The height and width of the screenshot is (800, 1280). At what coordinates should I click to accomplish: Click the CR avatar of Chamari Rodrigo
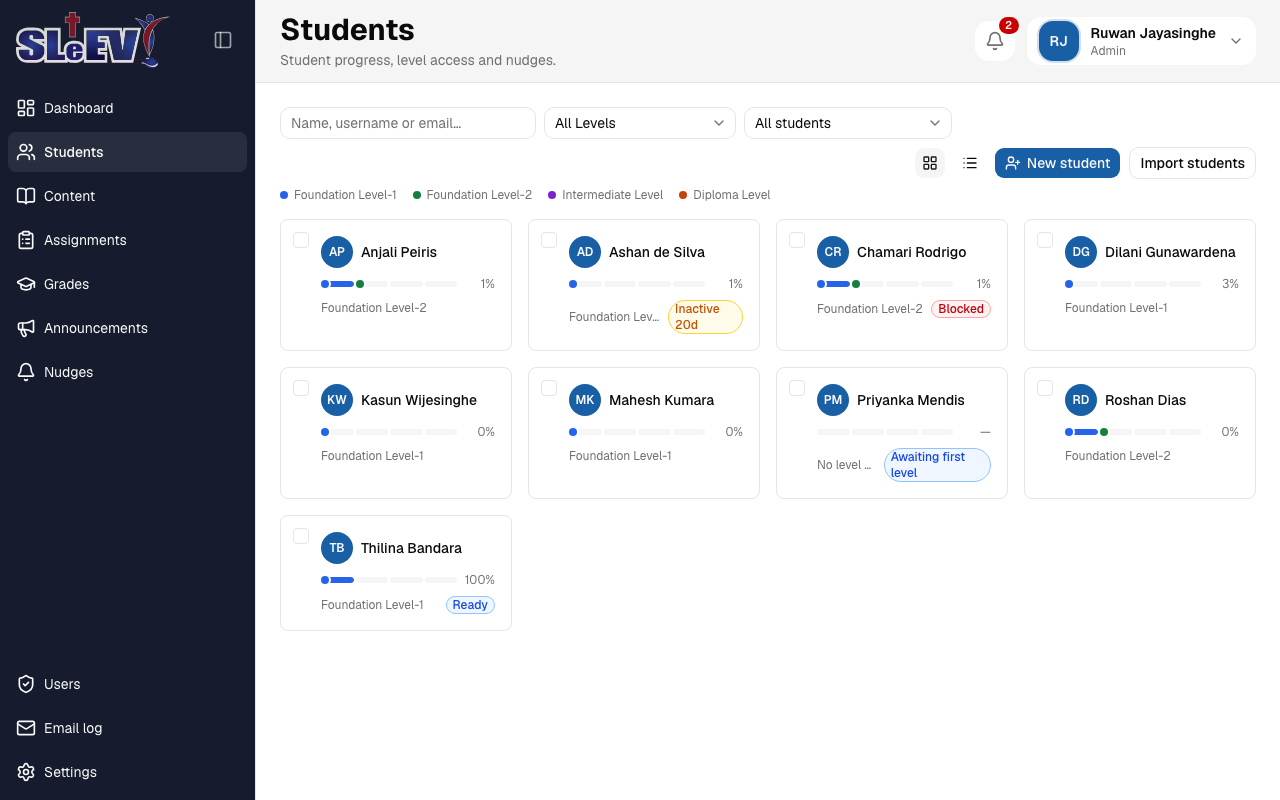click(833, 252)
